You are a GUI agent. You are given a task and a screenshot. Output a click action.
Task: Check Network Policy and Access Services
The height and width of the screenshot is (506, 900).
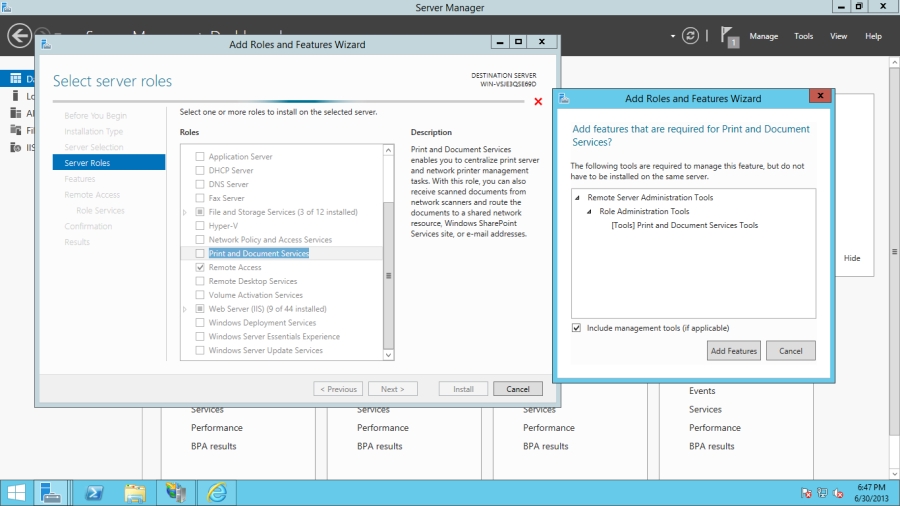(x=200, y=239)
